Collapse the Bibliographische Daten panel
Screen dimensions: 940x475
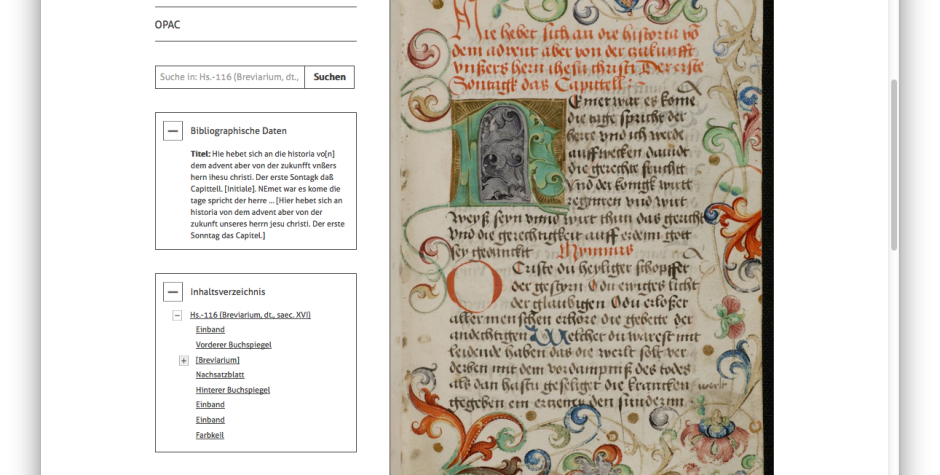pos(173,131)
